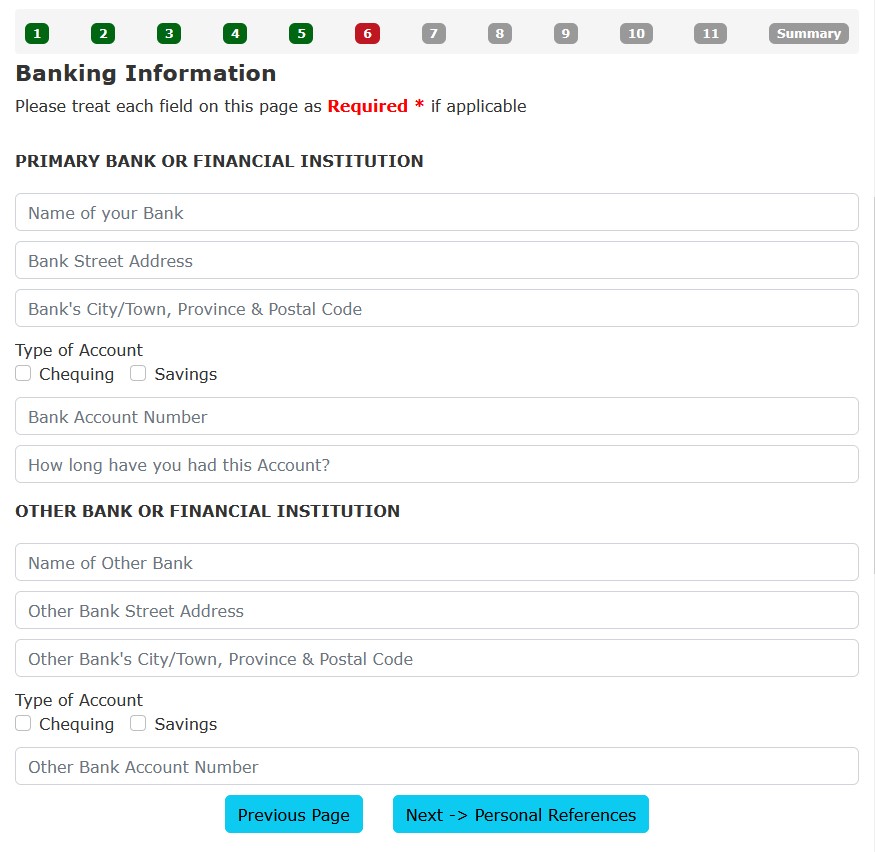
Task: Focus the Other Bank Account Number input
Action: (436, 767)
